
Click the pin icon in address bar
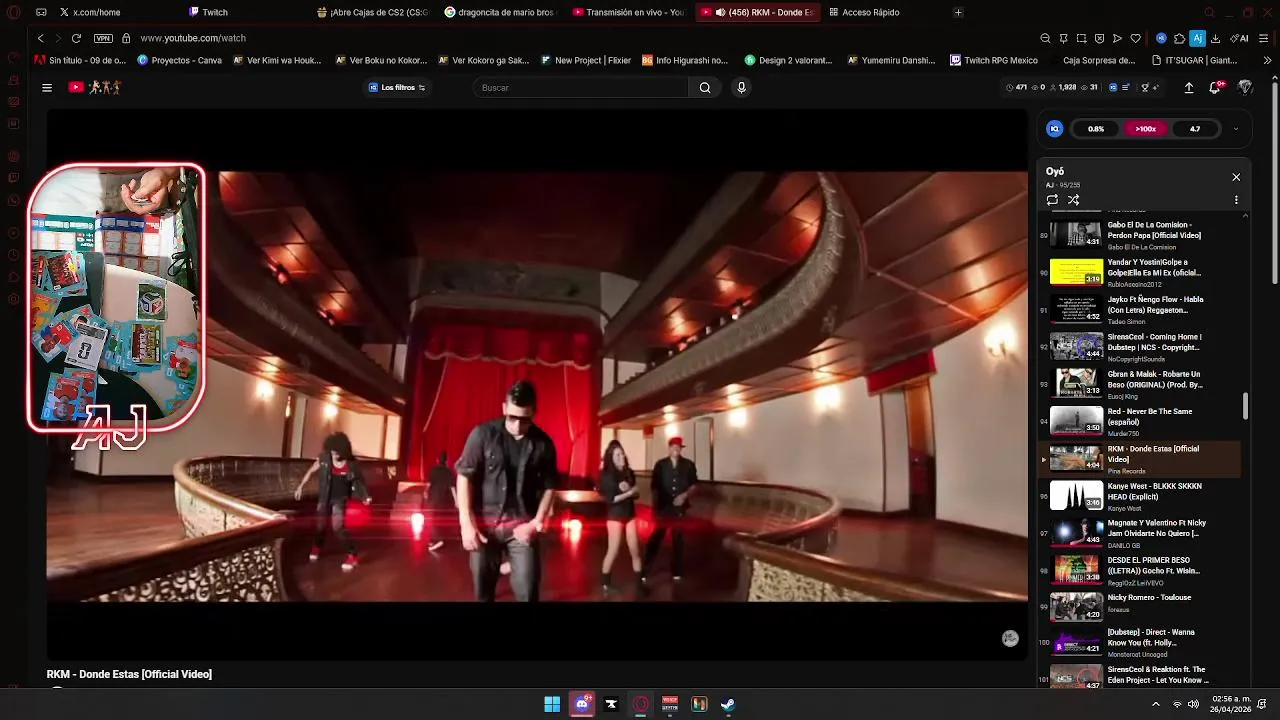(1063, 38)
